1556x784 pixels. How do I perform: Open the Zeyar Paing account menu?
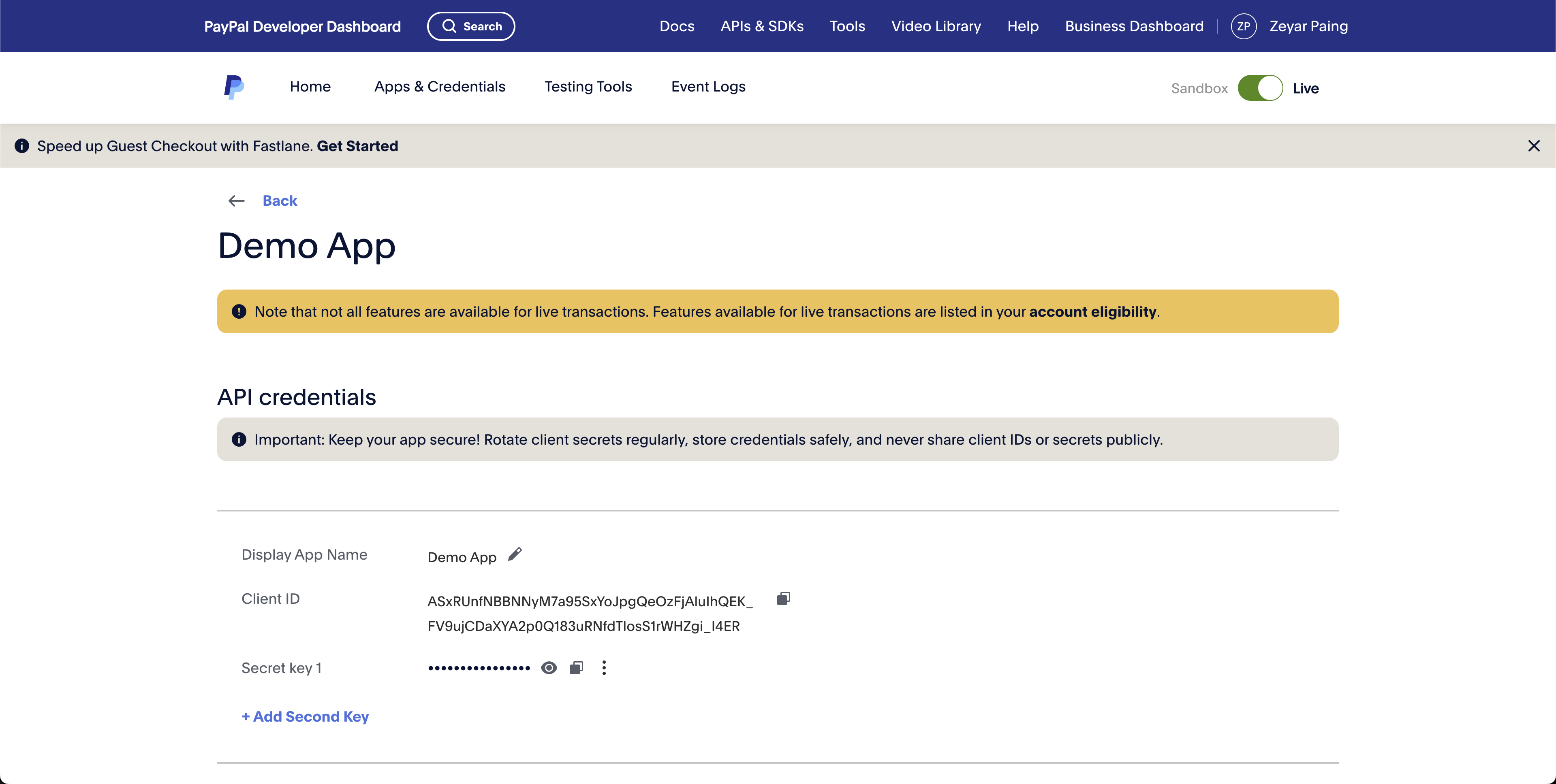pos(1308,27)
